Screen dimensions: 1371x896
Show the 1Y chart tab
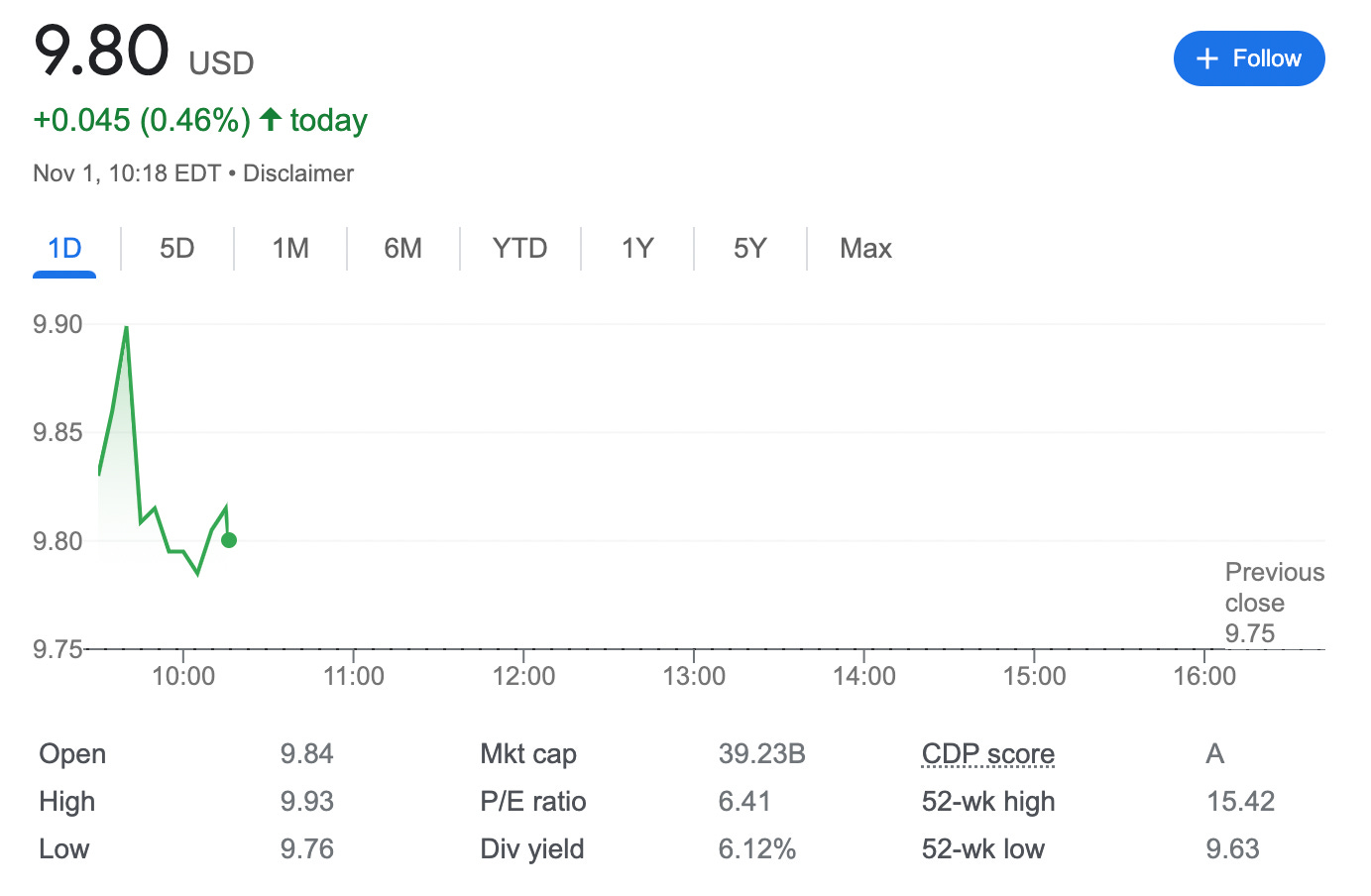[637, 248]
